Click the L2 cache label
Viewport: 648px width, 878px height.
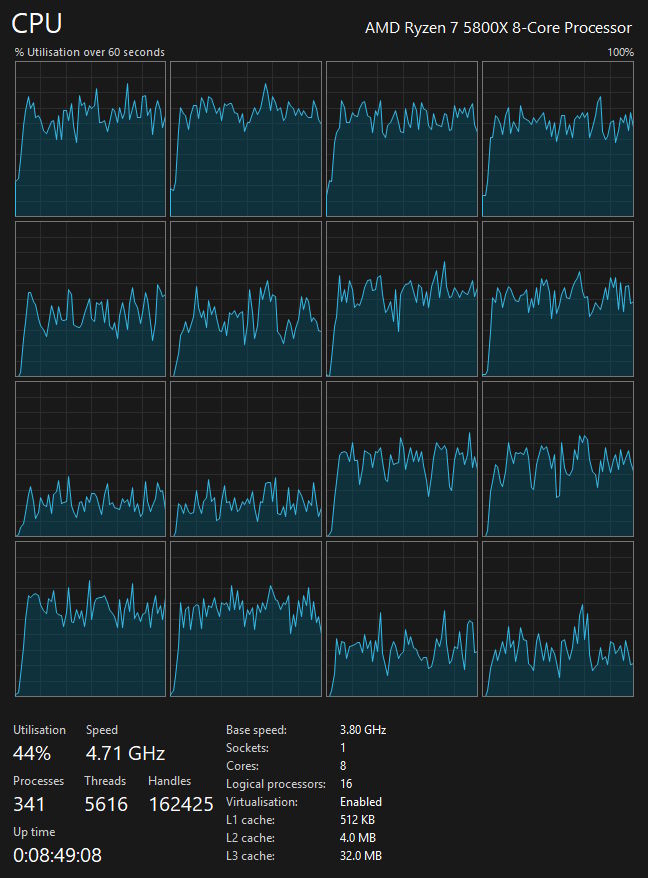tap(250, 838)
